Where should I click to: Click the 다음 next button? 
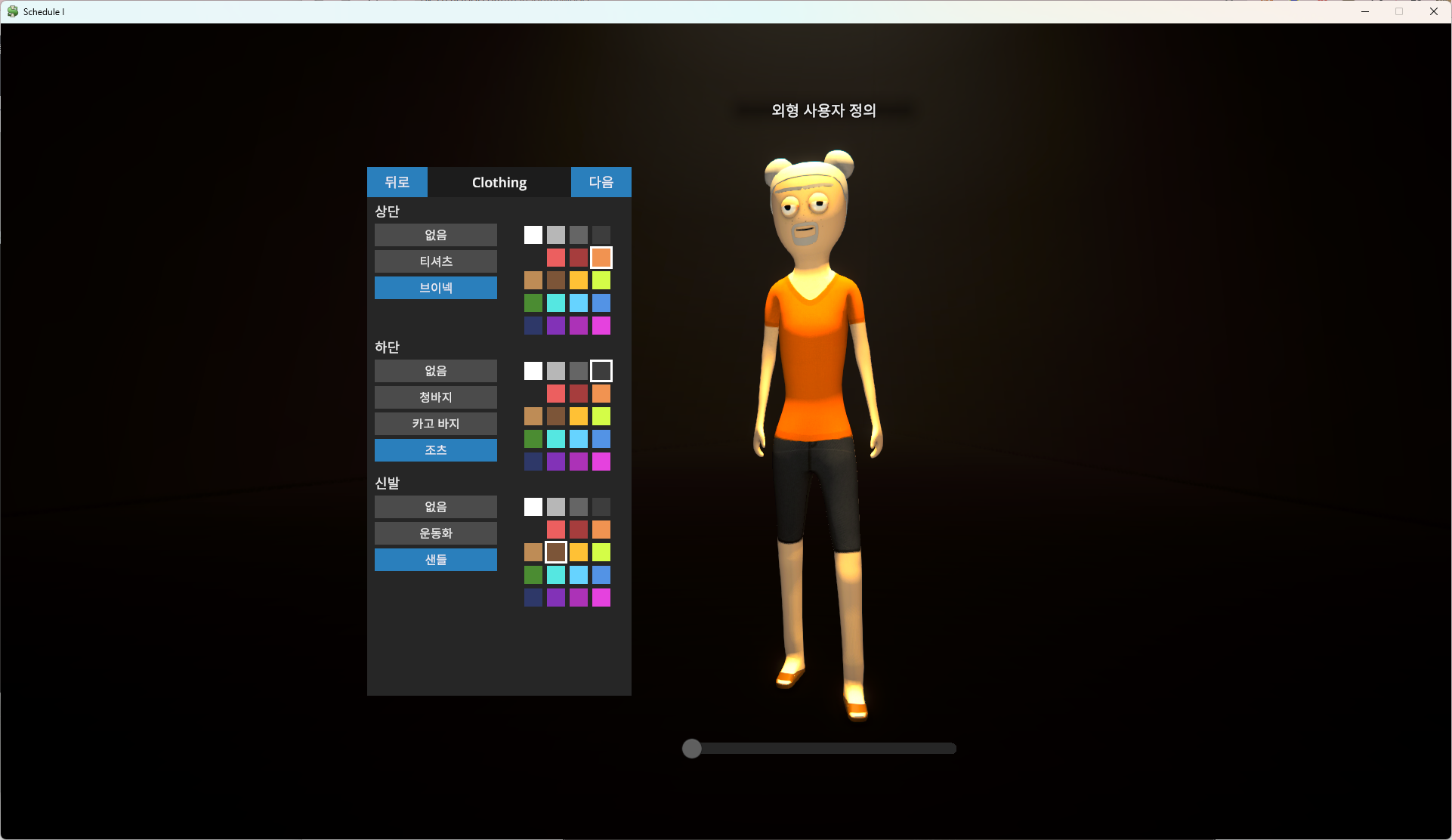(x=601, y=182)
